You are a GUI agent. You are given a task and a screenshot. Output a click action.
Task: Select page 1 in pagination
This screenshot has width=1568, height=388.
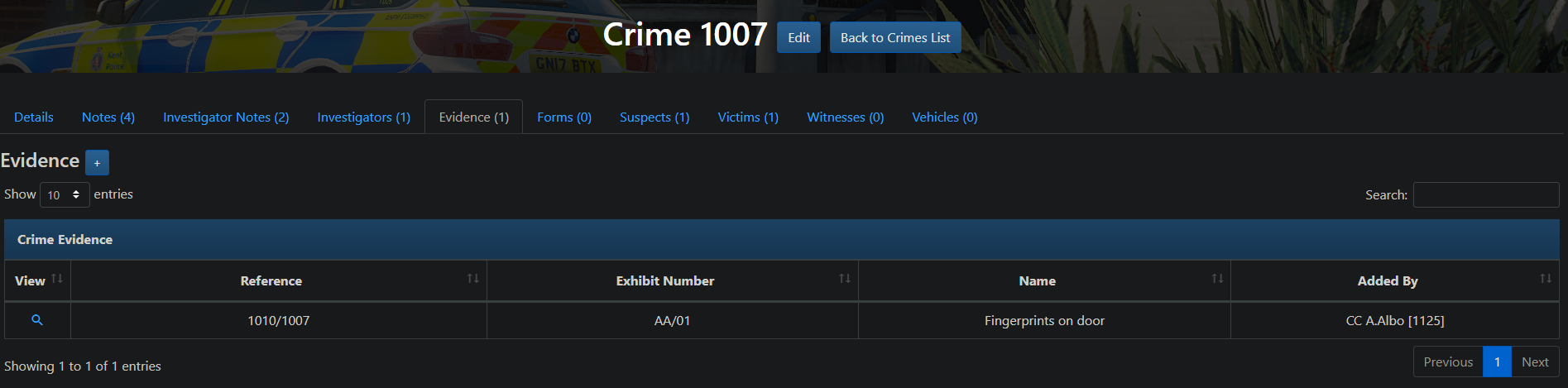pos(1497,362)
